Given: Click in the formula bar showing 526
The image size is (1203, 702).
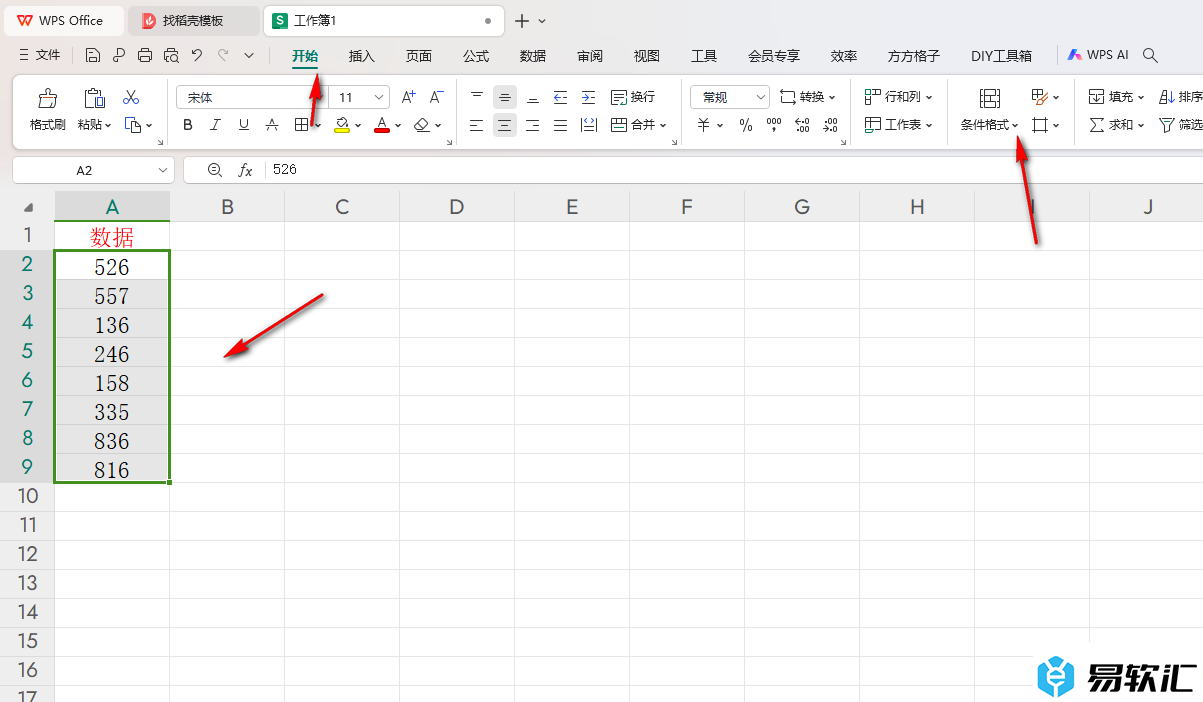Looking at the screenshot, I should pos(735,170).
